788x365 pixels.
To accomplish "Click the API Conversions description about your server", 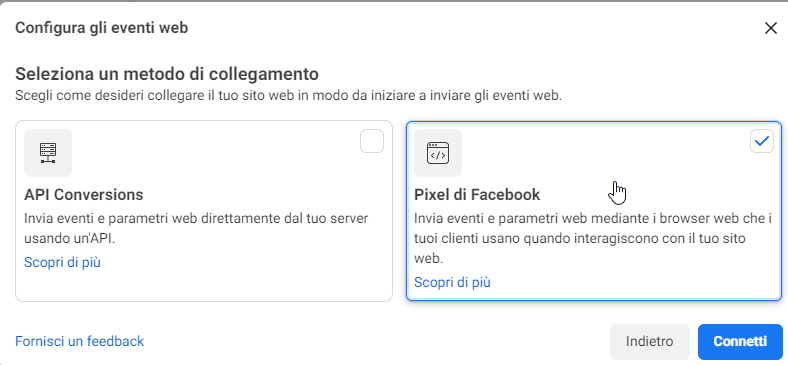I will 196,229.
